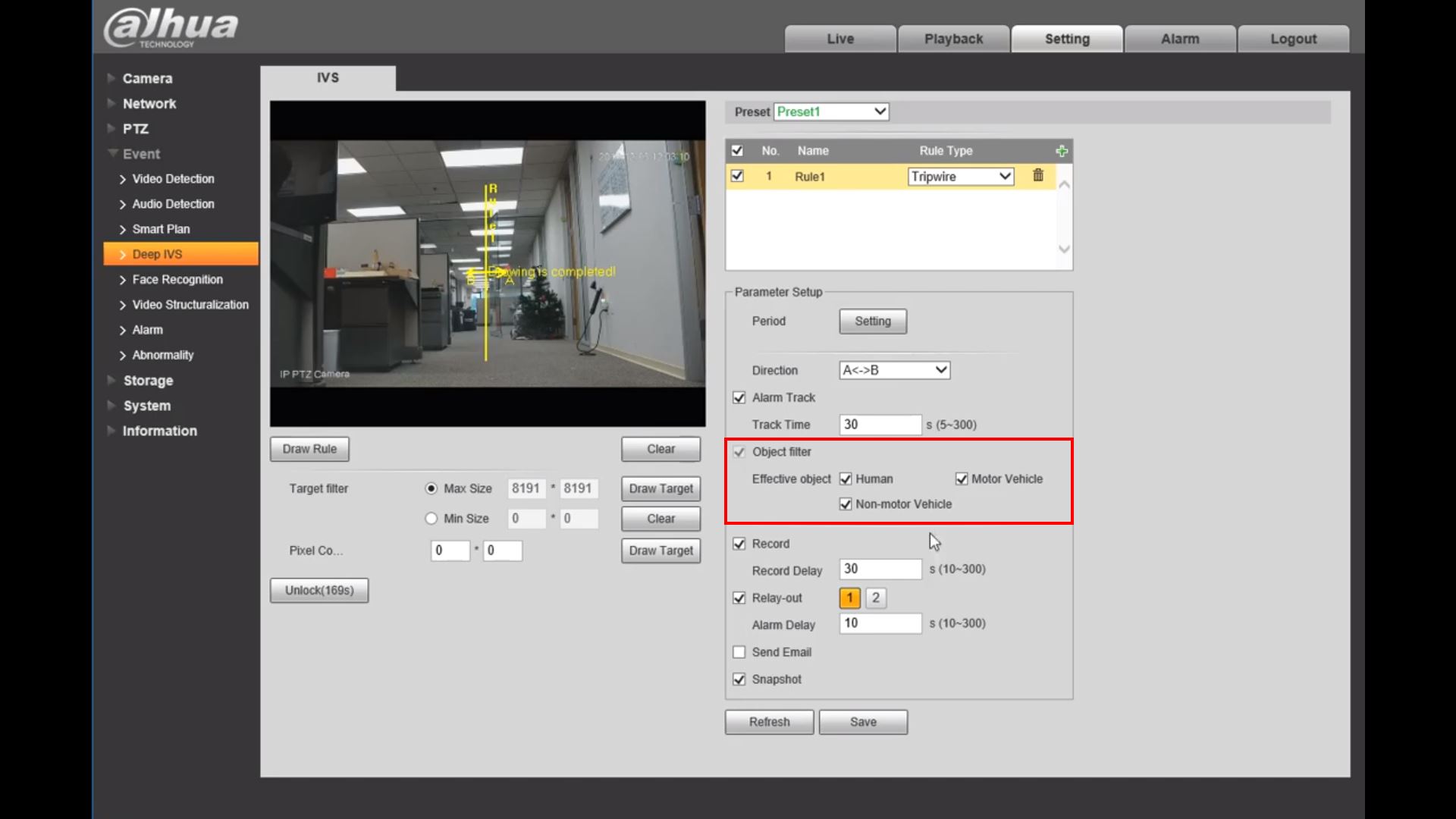The image size is (1456, 819).
Task: Uncheck the Alarm Track checkbox
Action: pos(739,397)
